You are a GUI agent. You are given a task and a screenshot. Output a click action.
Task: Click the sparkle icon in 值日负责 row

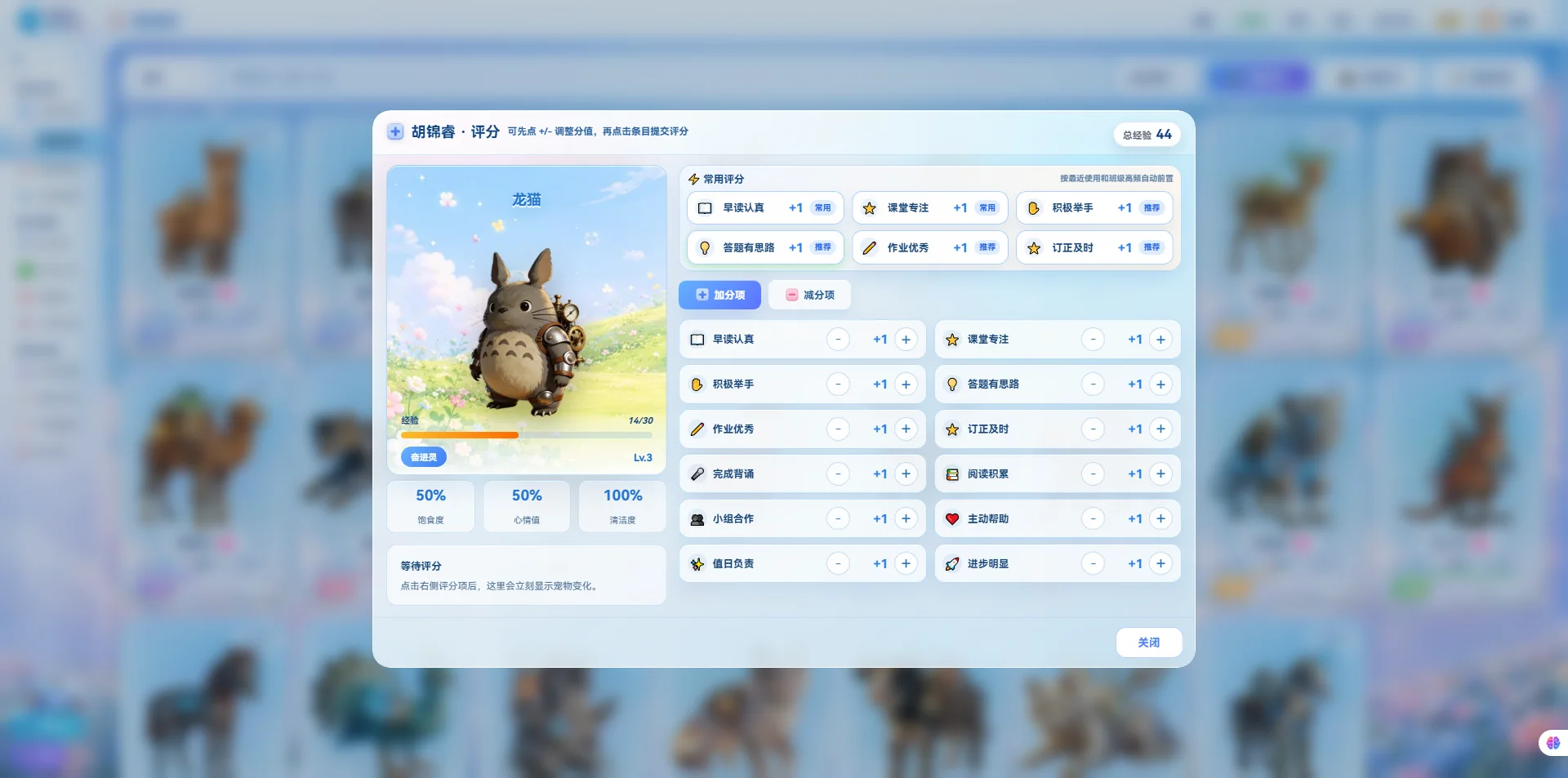coord(697,564)
